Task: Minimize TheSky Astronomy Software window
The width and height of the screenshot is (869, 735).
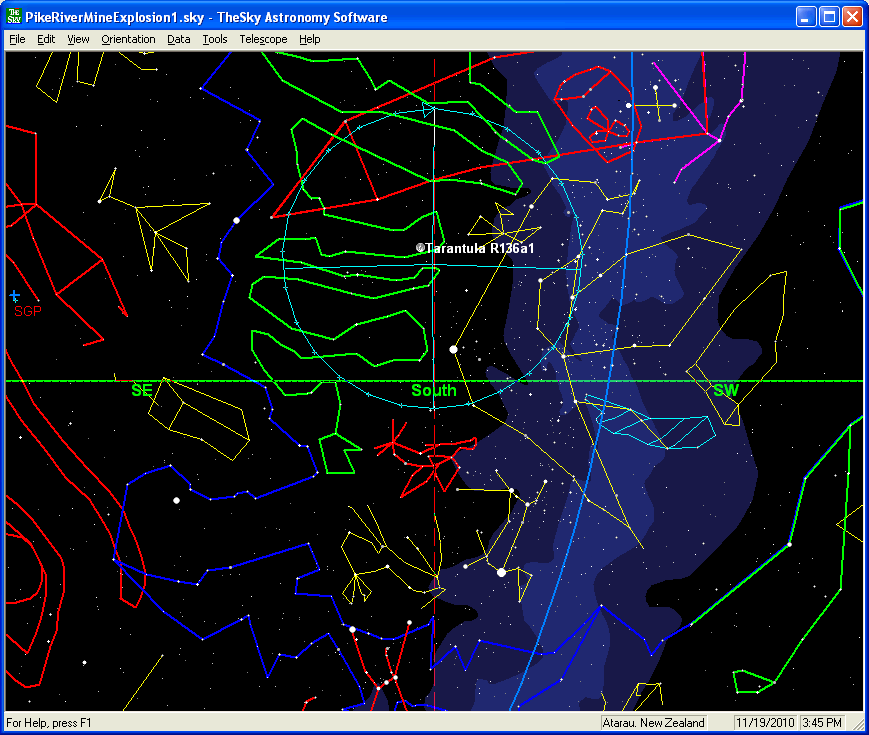Action: pos(806,17)
